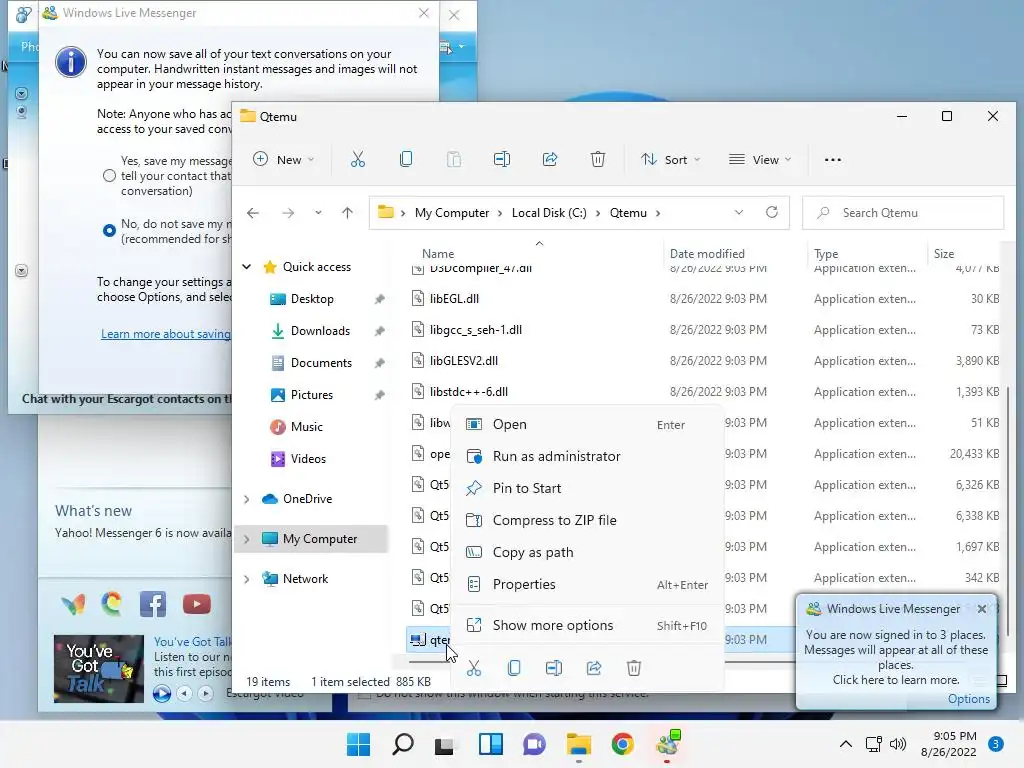This screenshot has width=1024, height=768.
Task: Expand the My Computer tree node
Action: point(246,539)
